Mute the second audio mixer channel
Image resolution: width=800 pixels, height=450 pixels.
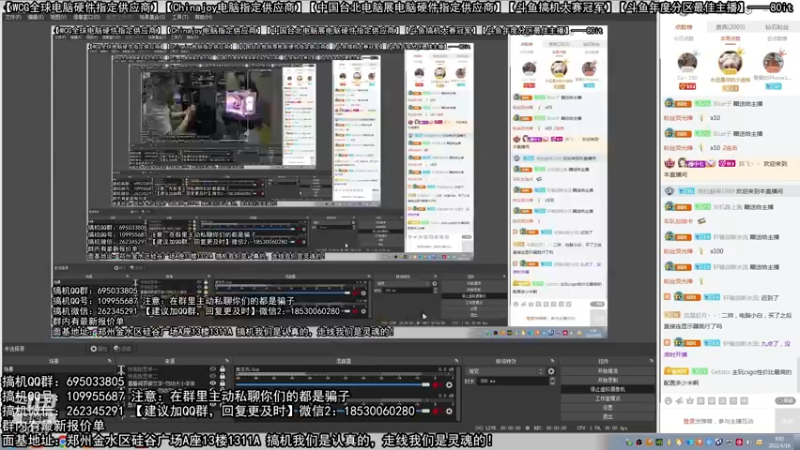(437, 411)
